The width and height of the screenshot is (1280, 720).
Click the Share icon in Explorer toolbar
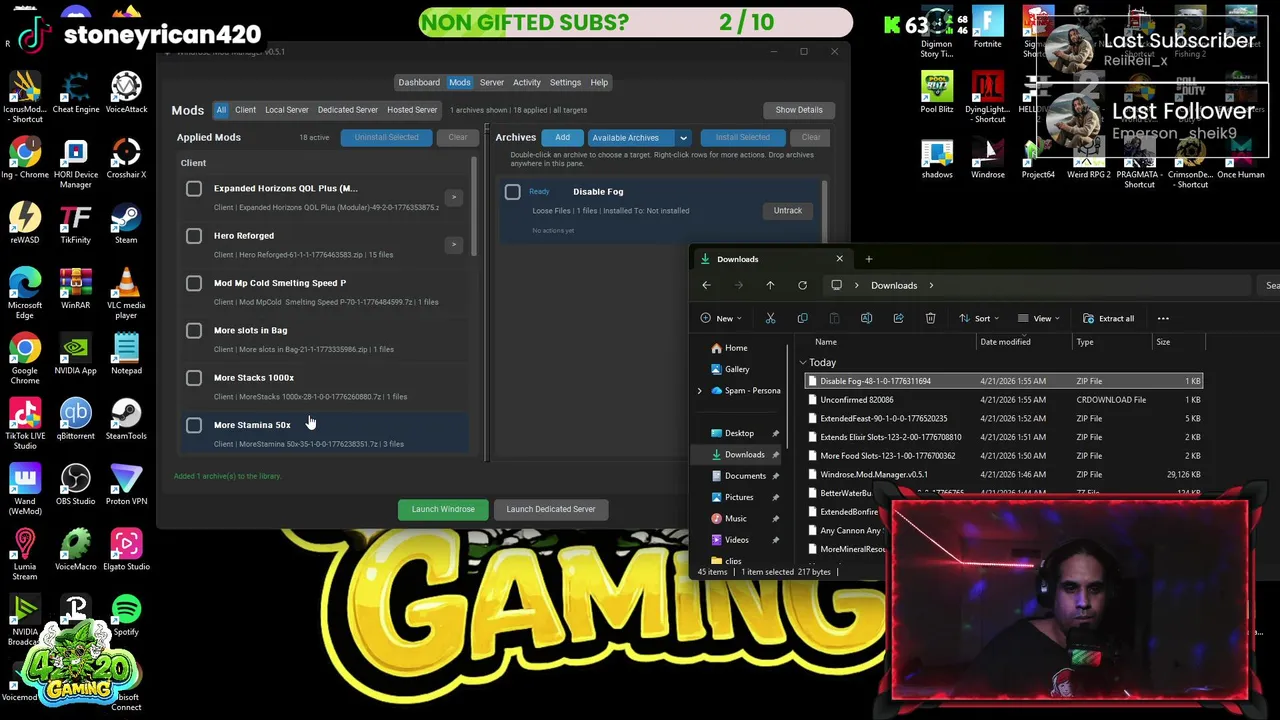click(898, 318)
